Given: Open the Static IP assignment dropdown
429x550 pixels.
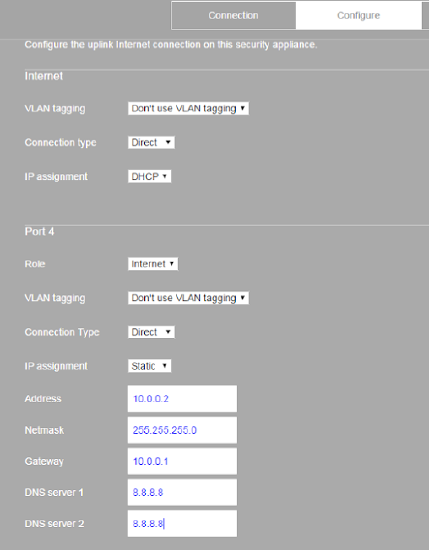Looking at the screenshot, I should pos(149,366).
